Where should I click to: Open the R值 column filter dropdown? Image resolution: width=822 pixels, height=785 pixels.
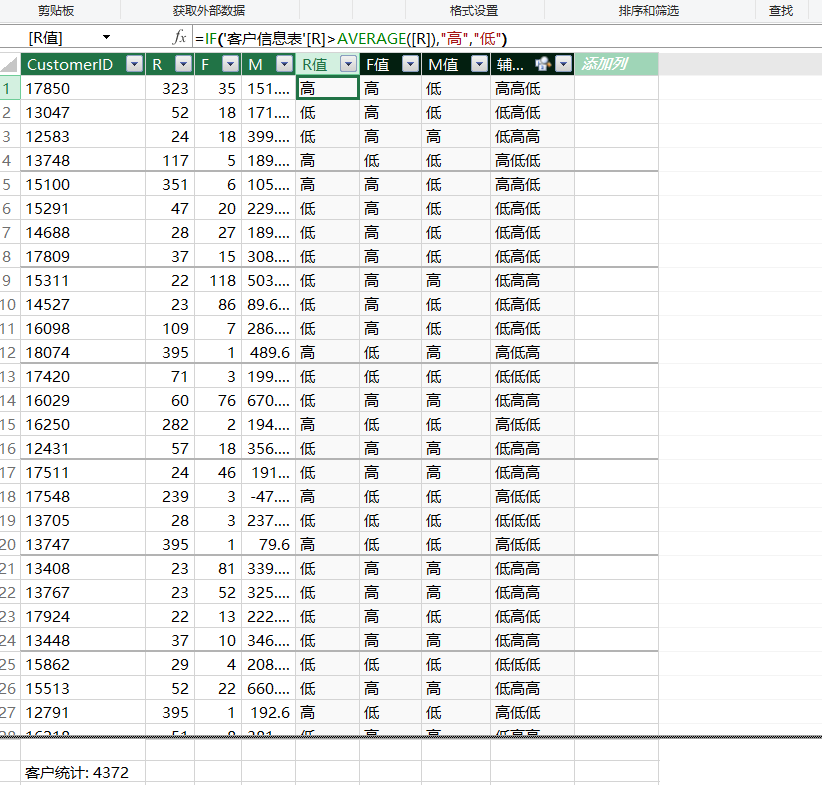(x=349, y=64)
